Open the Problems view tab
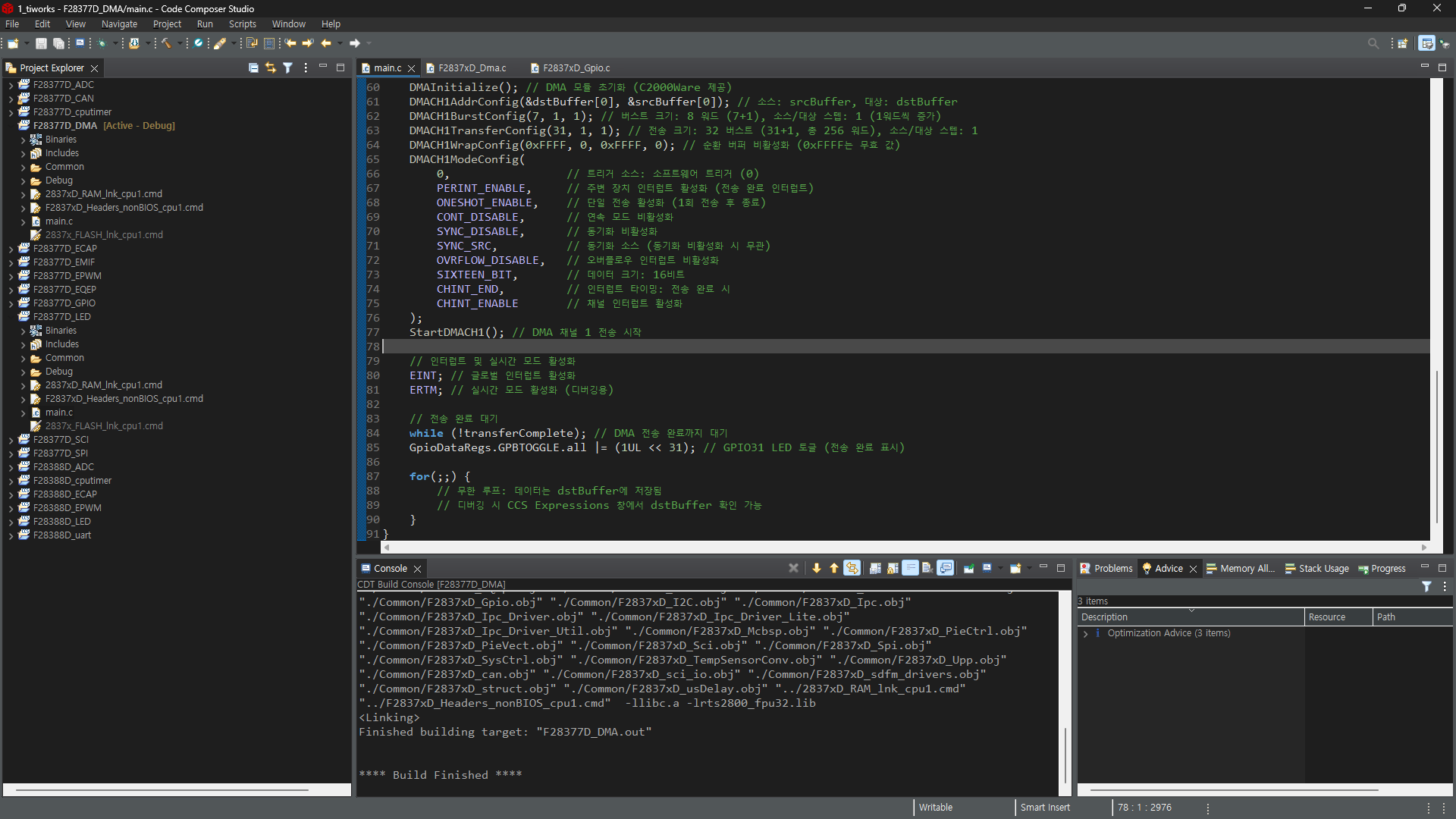The height and width of the screenshot is (819, 1456). pyautogui.click(x=1112, y=568)
